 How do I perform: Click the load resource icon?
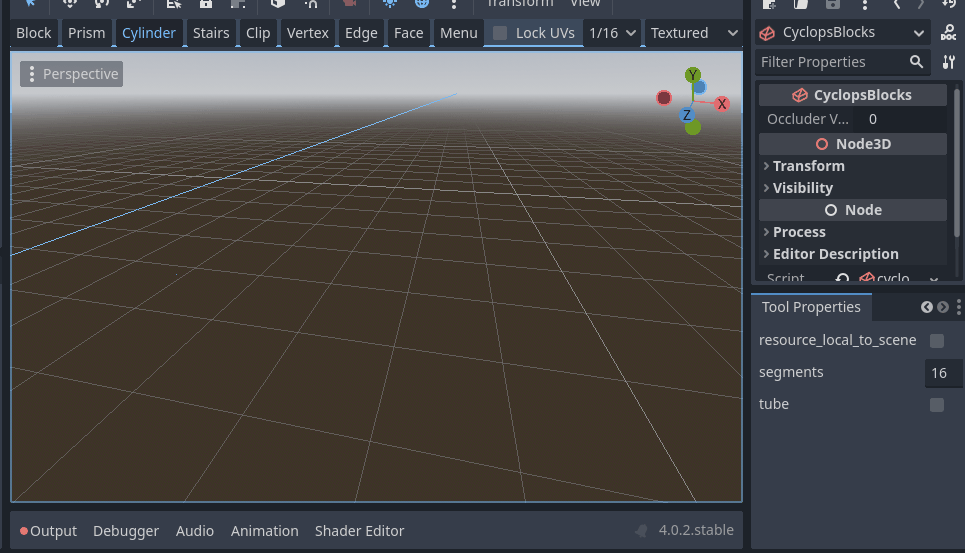pos(801,4)
